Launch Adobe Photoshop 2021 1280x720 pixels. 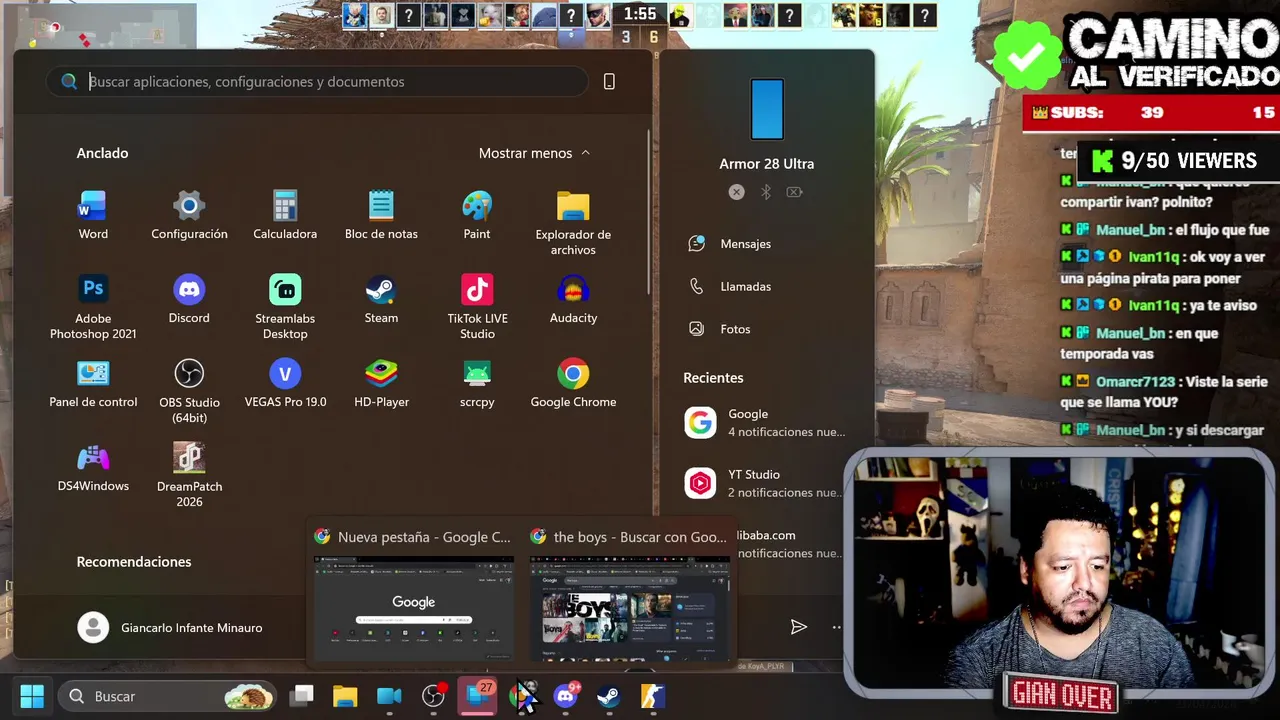[x=93, y=307]
